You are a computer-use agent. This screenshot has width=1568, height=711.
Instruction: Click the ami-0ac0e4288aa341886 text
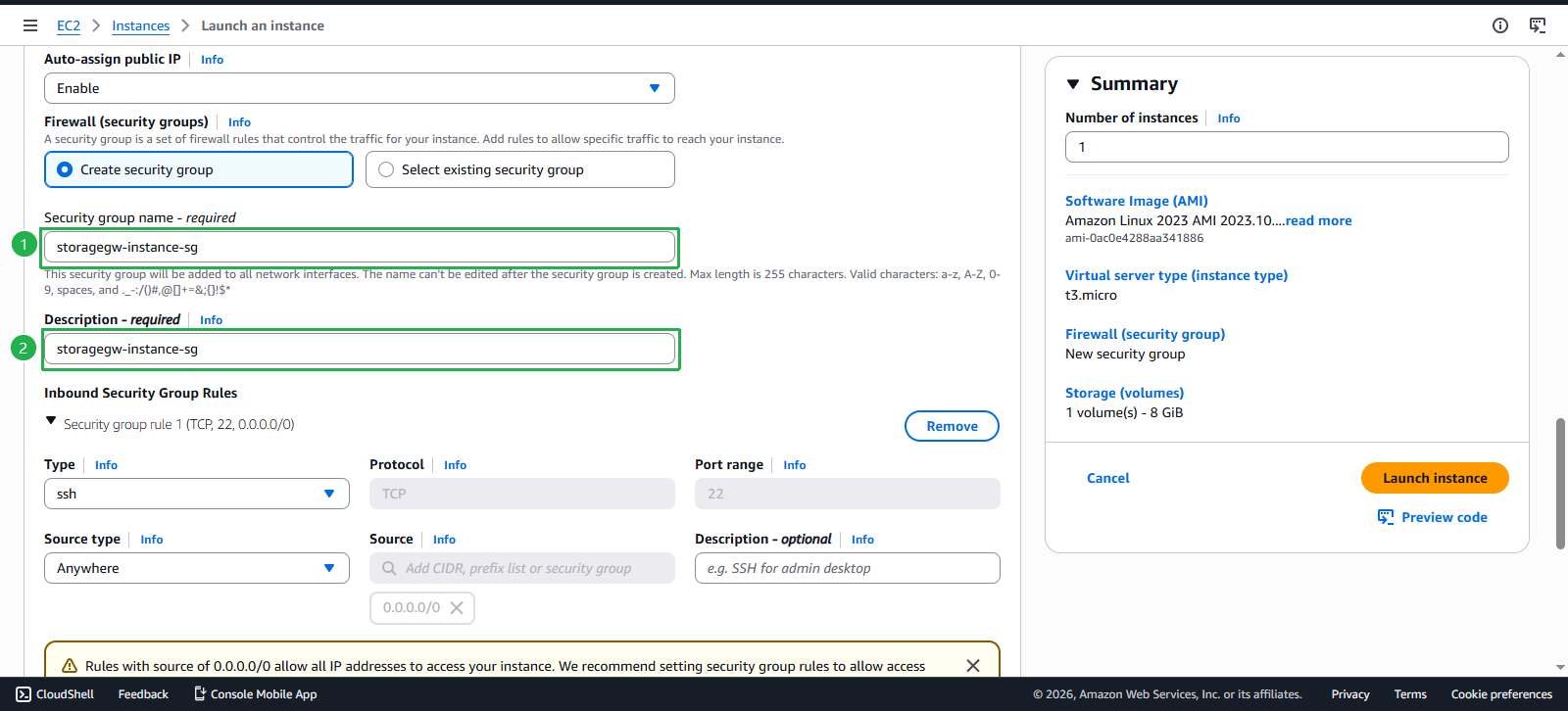coord(1134,238)
